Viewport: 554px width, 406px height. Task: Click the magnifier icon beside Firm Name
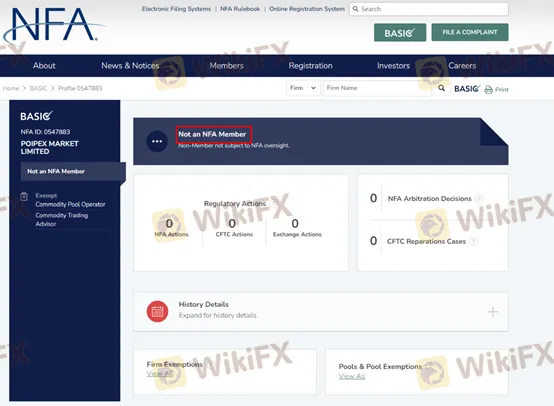pos(441,88)
